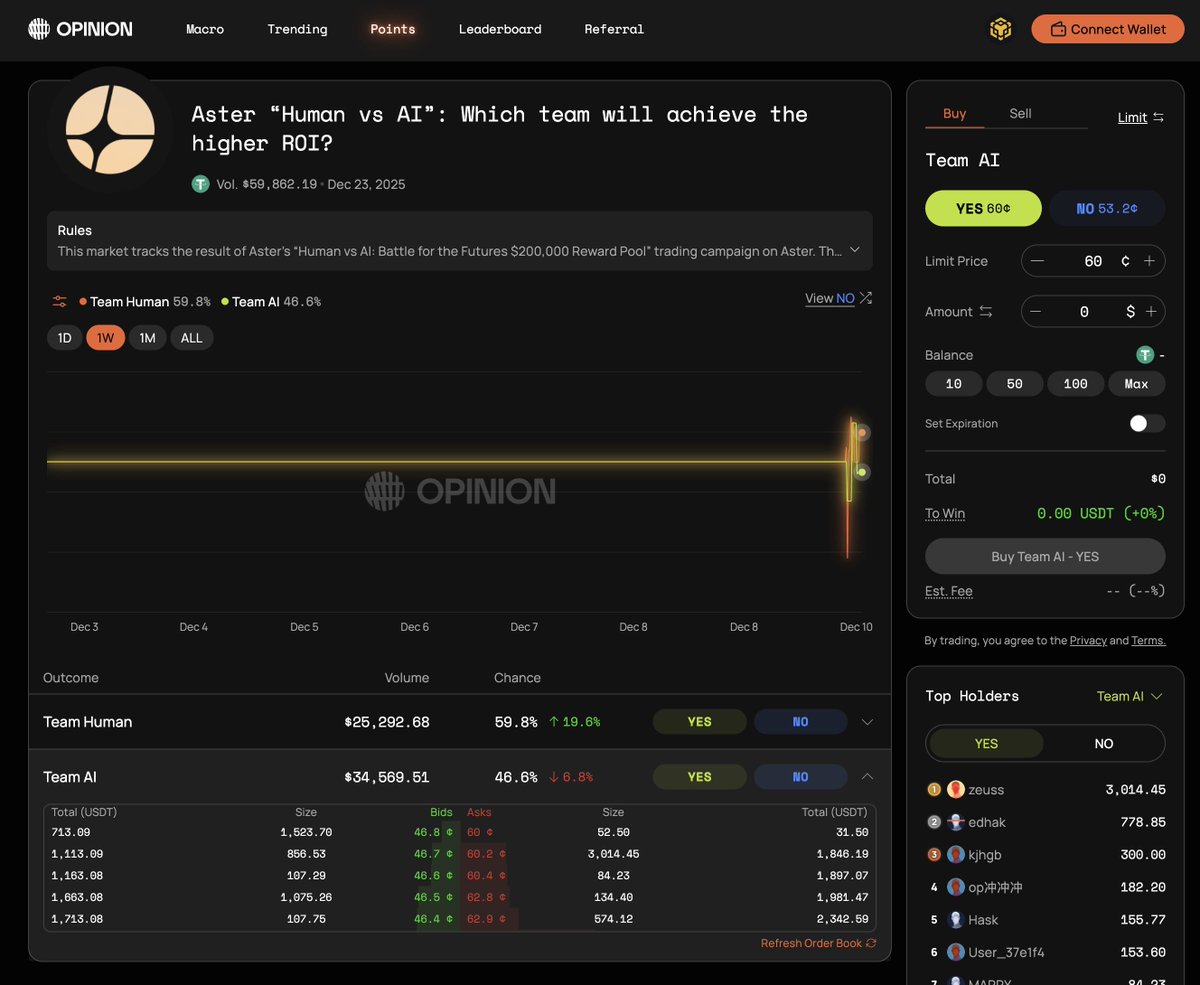1200x985 pixels.
Task: Decrease amount with minus icon
Action: (x=1035, y=312)
